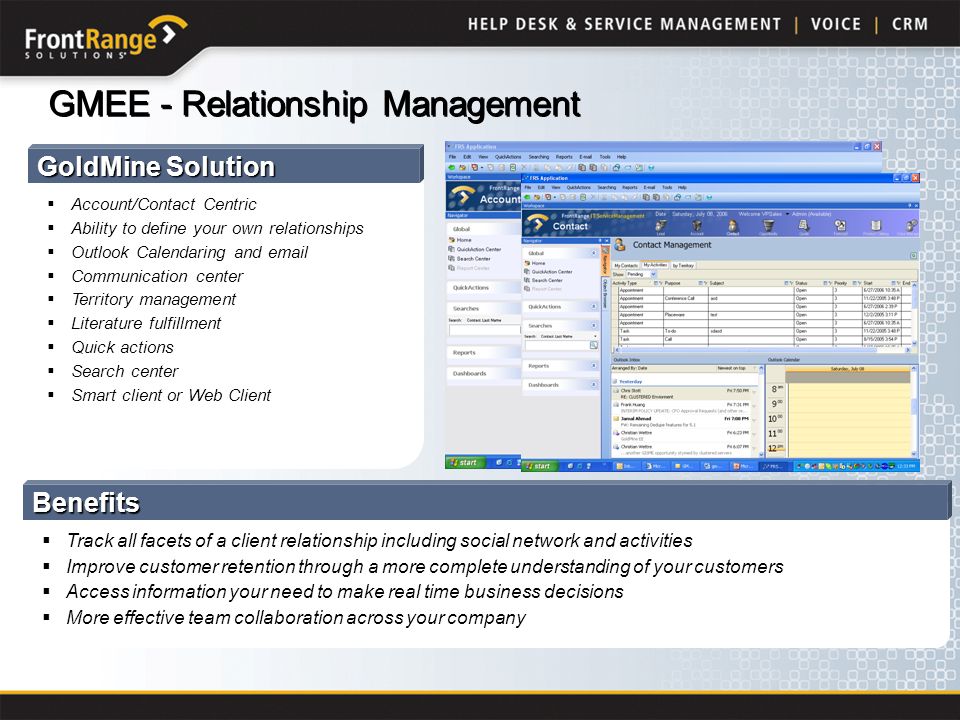Expand the Dashboards section in front Navigator
The height and width of the screenshot is (720, 960).
pos(593,384)
